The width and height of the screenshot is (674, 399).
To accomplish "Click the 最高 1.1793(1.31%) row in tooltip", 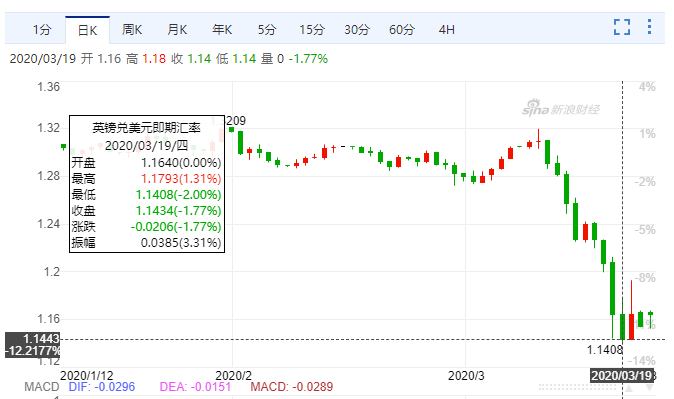I will [x=147, y=178].
